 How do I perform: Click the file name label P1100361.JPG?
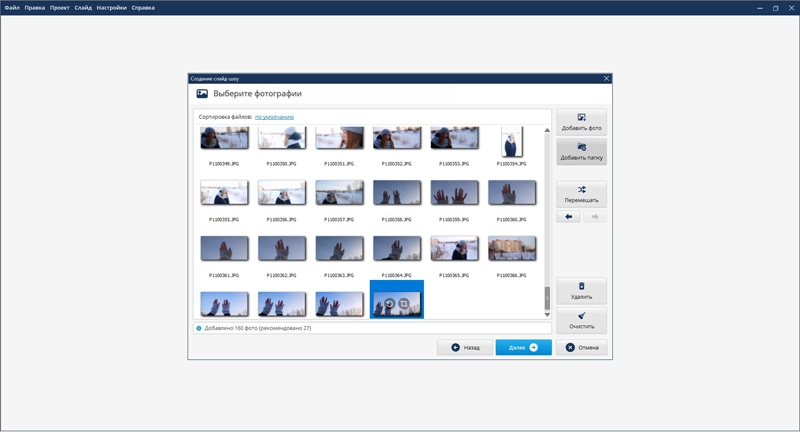[224, 275]
